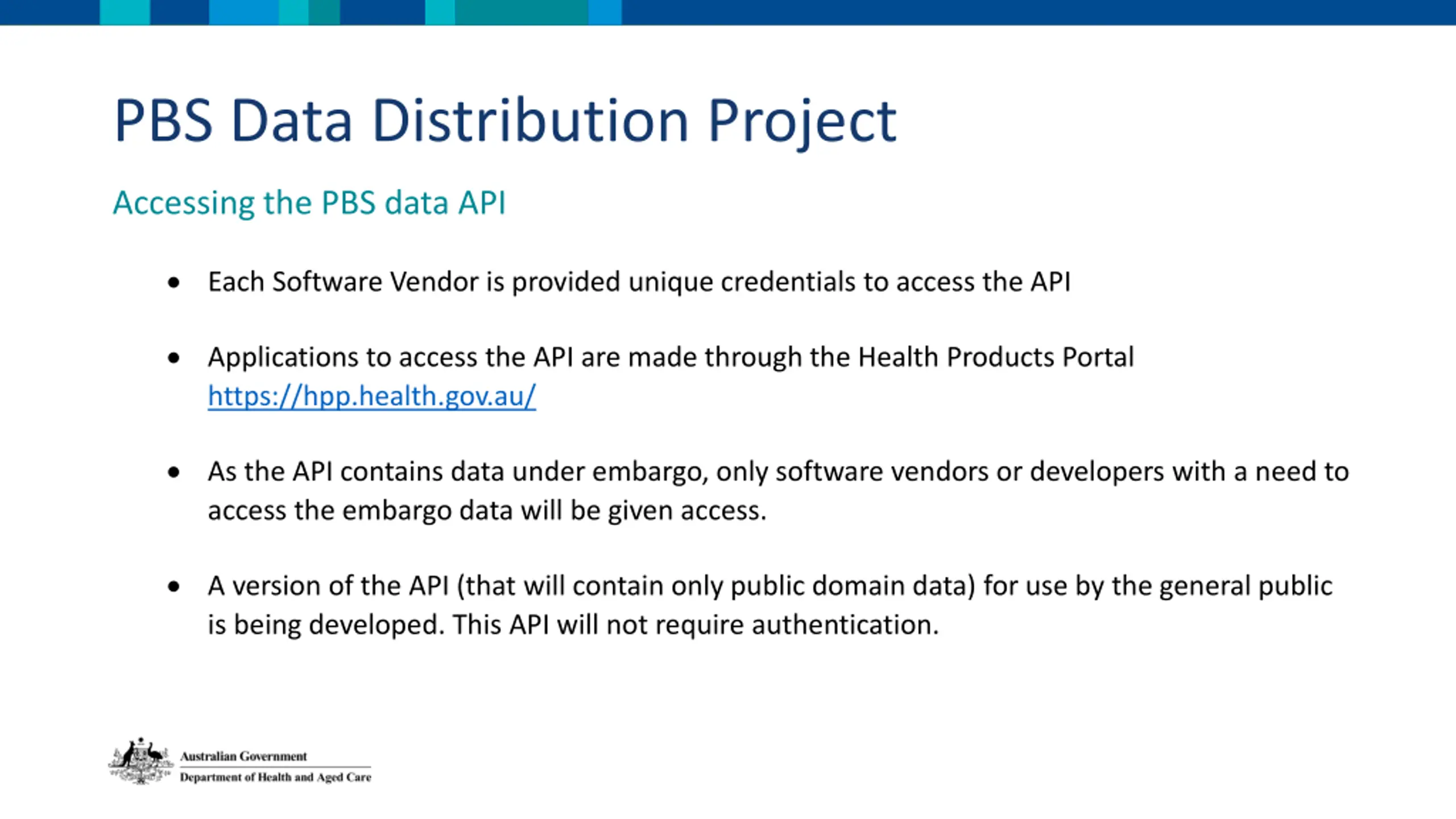Screen dimensions: 1456x819
Task: Click the bullet marker before 'A version of the API'
Action: pos(174,586)
